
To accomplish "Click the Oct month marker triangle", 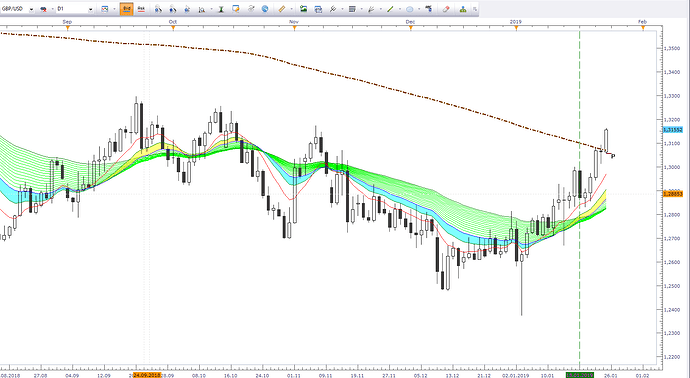I will coord(173,28).
